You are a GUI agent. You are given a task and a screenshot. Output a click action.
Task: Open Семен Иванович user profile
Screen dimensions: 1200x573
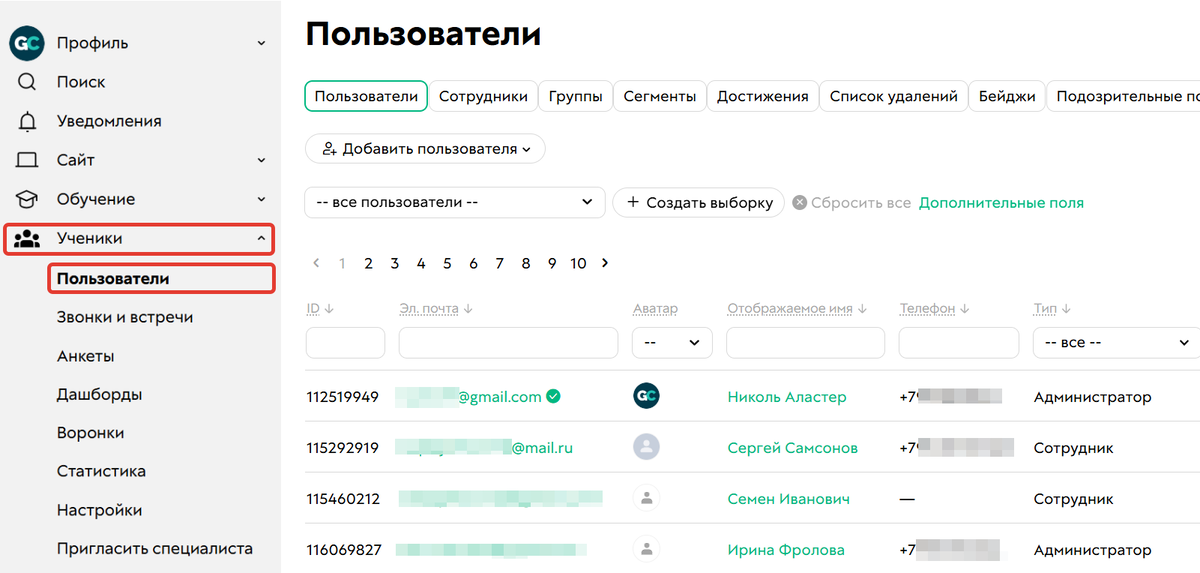tap(789, 498)
